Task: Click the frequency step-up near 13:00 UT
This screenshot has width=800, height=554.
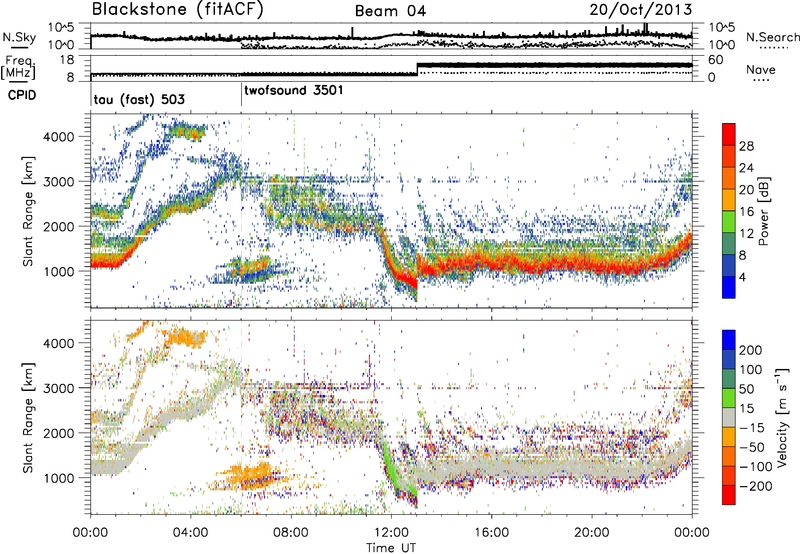Action: click(417, 69)
